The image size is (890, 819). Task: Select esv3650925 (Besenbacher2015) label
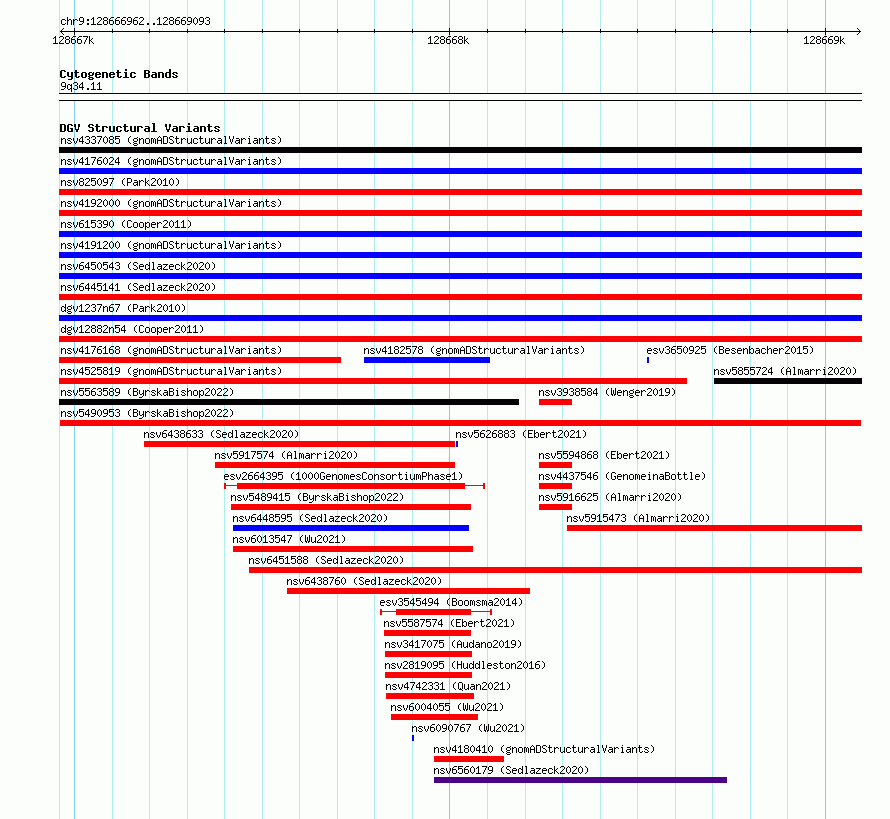point(730,350)
